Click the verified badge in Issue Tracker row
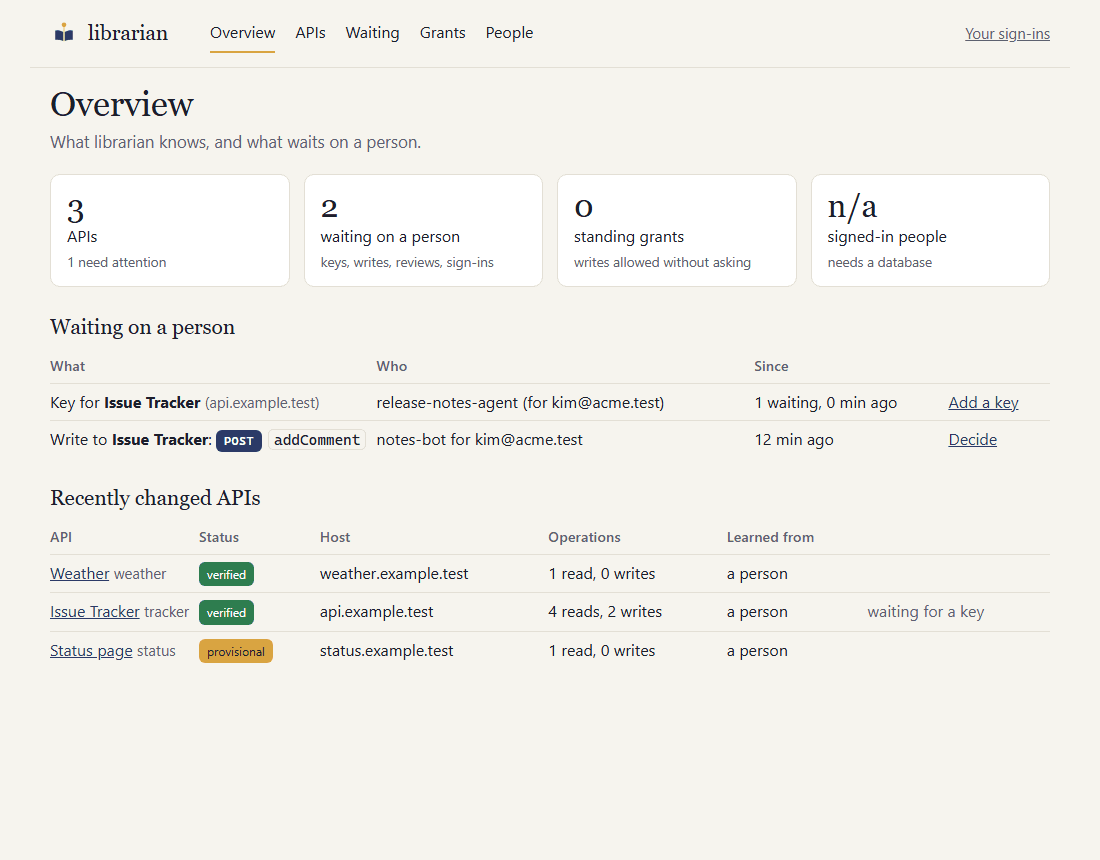 point(226,612)
